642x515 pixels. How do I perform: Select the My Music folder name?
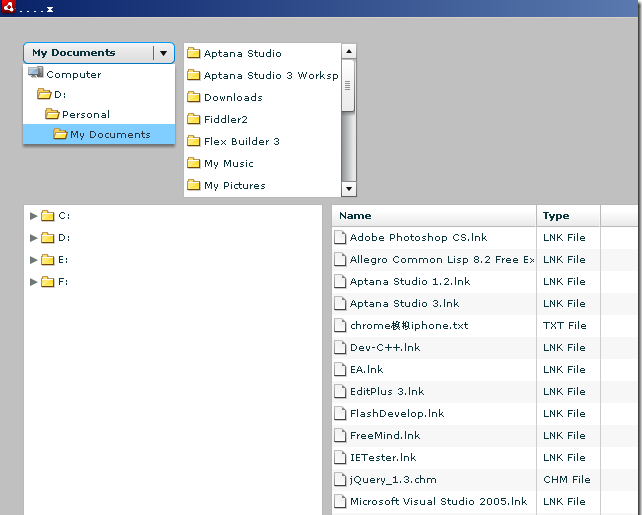(x=228, y=164)
